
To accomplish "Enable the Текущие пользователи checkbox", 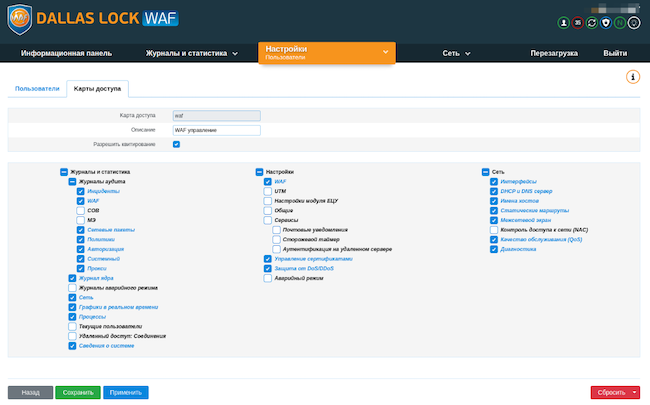I will click(72, 327).
